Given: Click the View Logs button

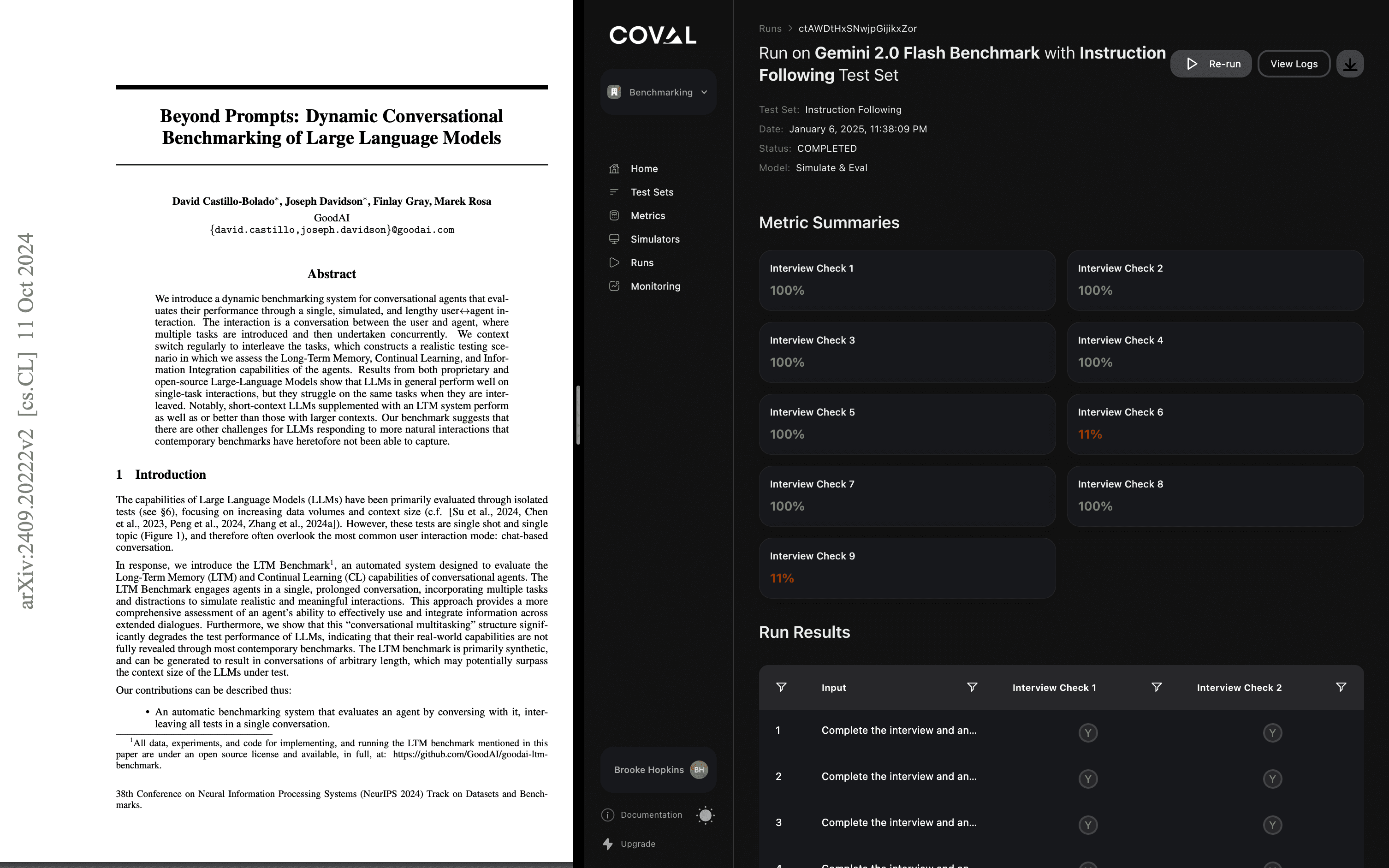Looking at the screenshot, I should point(1294,64).
